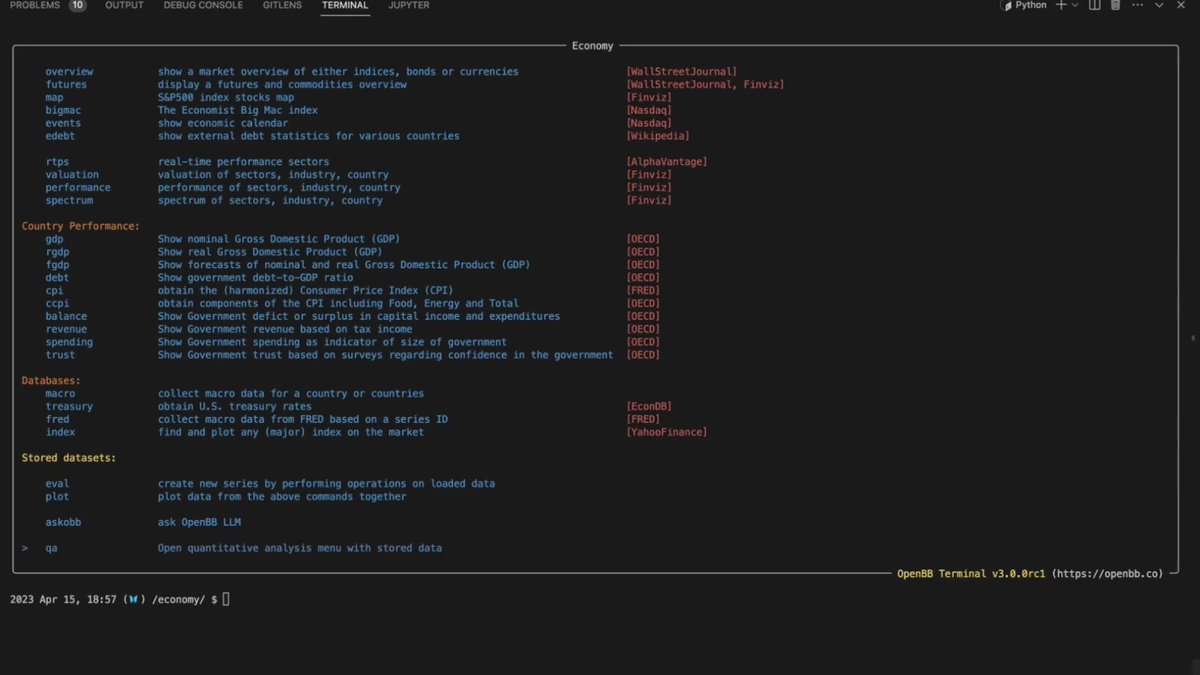
Task: Close the terminal panel with the X icon
Action: 1181,5
